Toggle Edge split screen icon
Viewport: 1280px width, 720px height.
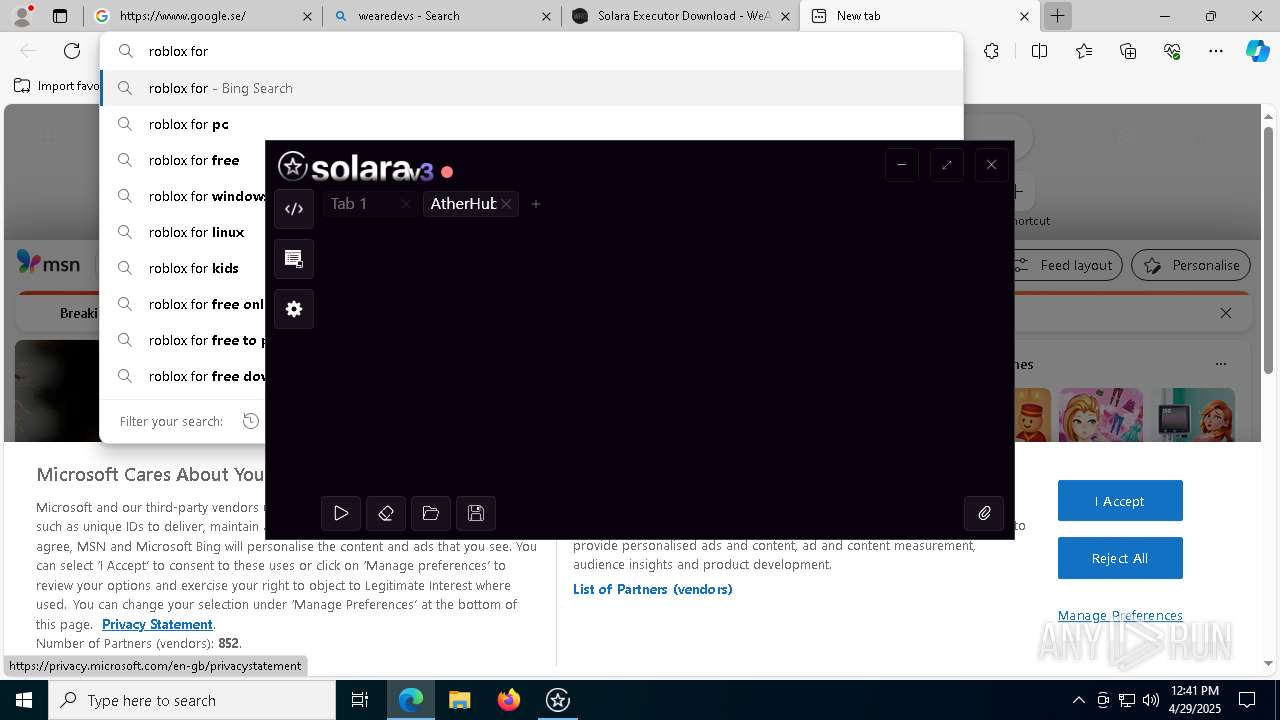[1039, 51]
